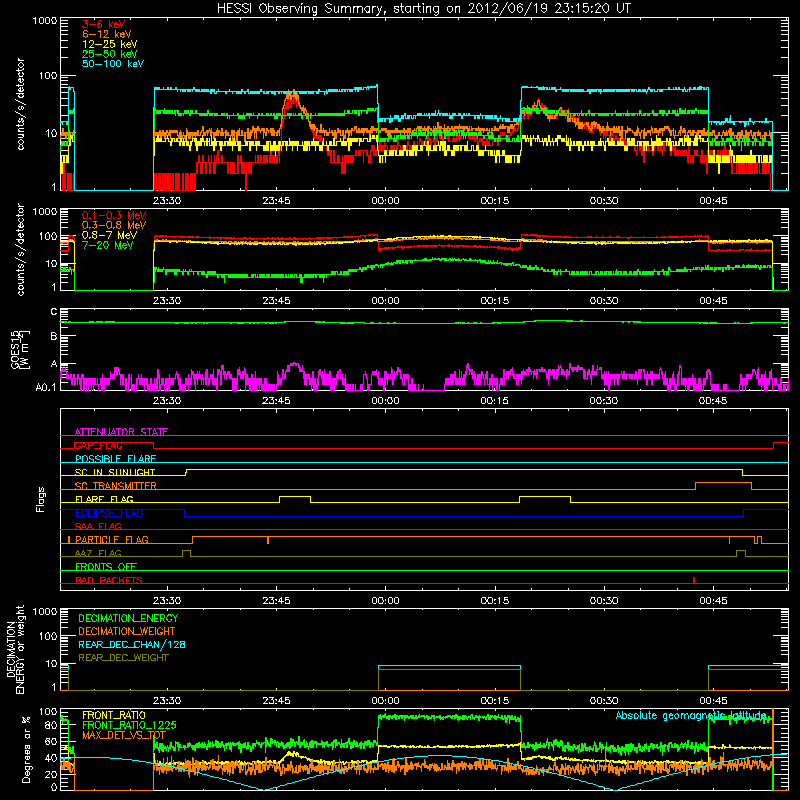
Task: Select the MAX_DET_VS_TOT legend label
Action: click(x=124, y=735)
